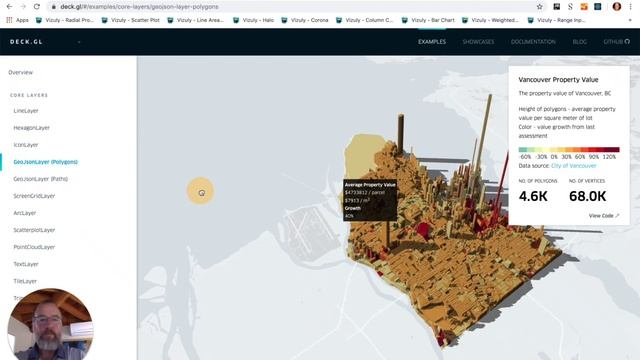
Task: Open Vizuly - Halo bookmark
Action: tap(253, 20)
